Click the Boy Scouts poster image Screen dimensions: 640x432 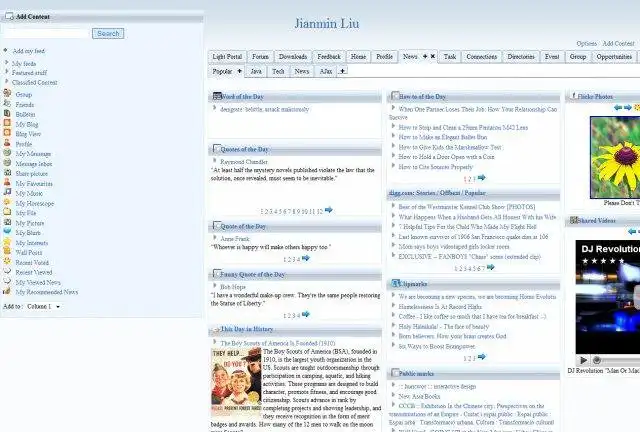click(236, 380)
